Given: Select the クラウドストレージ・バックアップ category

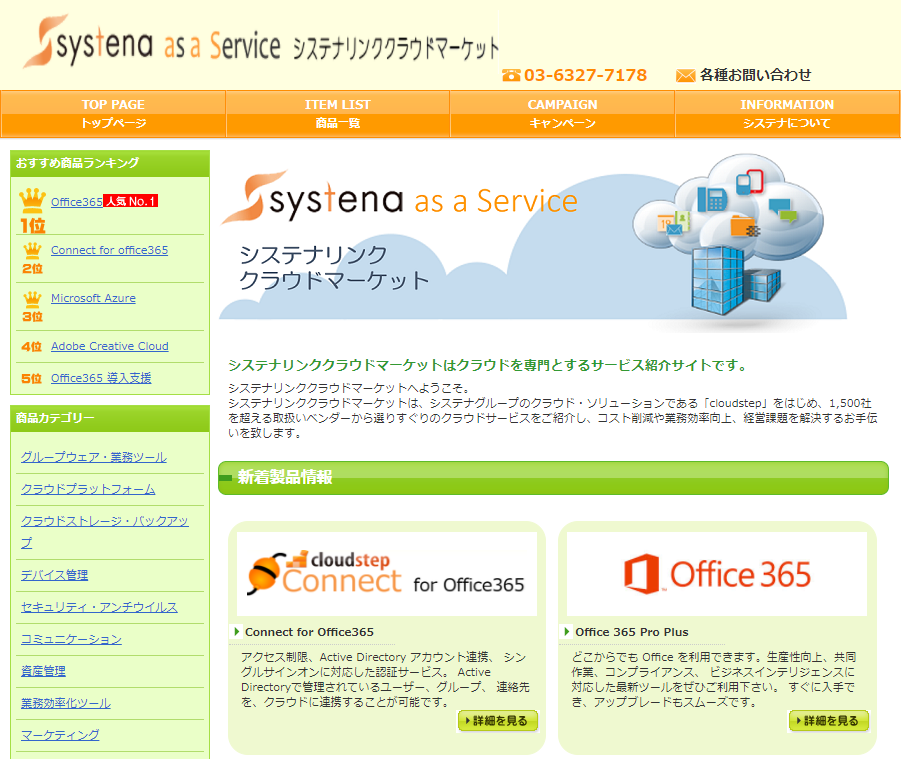Looking at the screenshot, I should 105,531.
